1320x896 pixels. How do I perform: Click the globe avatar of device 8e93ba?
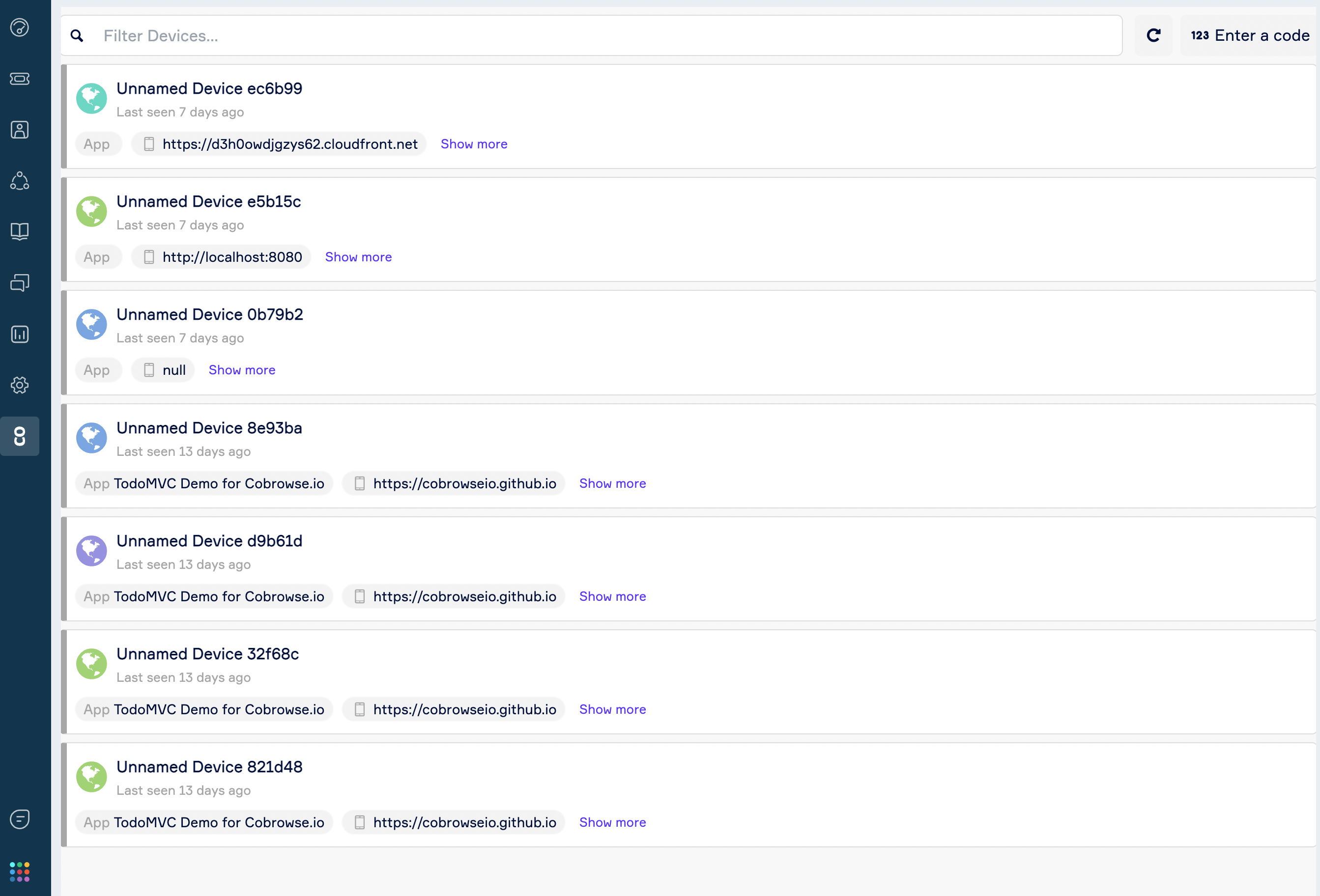91,438
